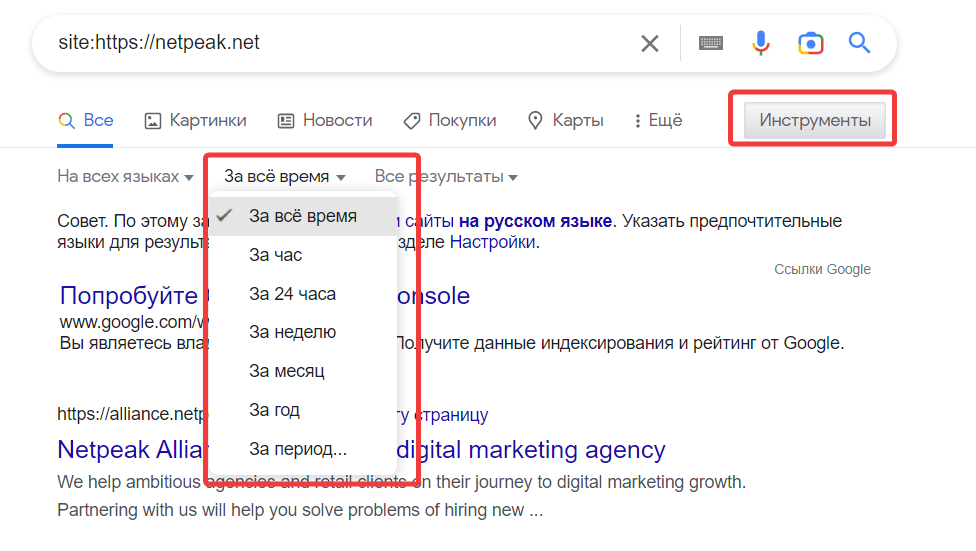Open the Покупки shopping tab
This screenshot has height=551, width=976.
coord(450,121)
